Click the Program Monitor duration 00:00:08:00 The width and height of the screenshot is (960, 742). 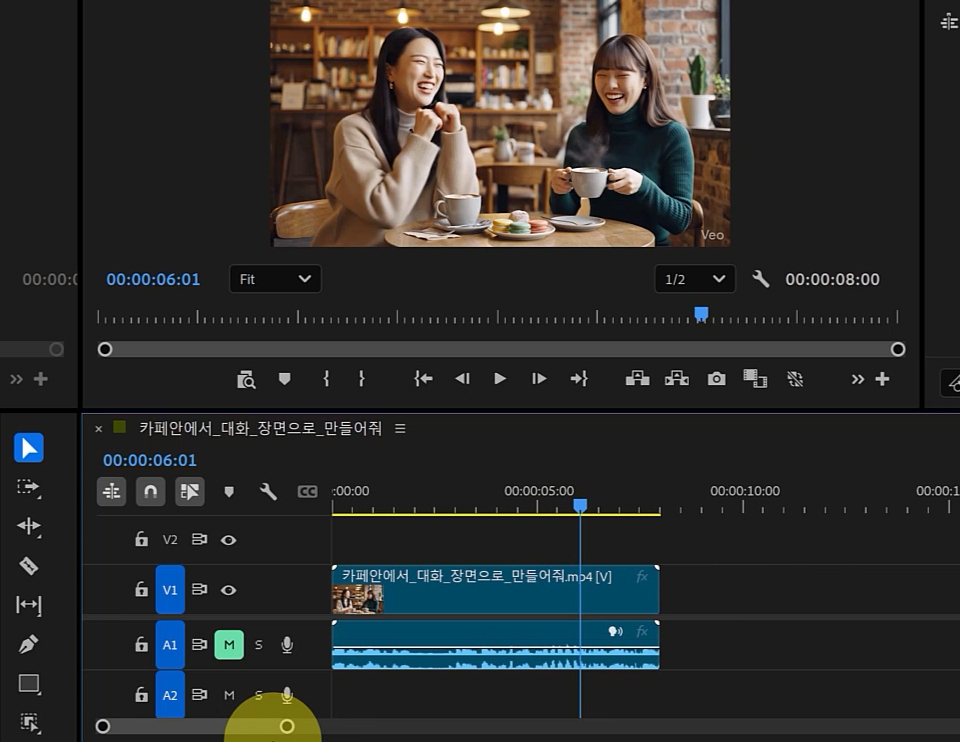(x=833, y=279)
